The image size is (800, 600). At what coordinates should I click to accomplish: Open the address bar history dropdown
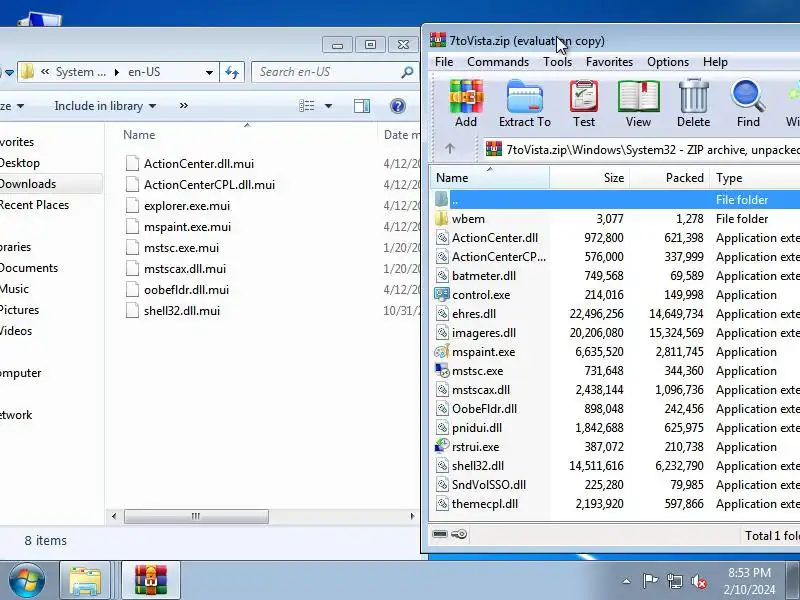[209, 72]
